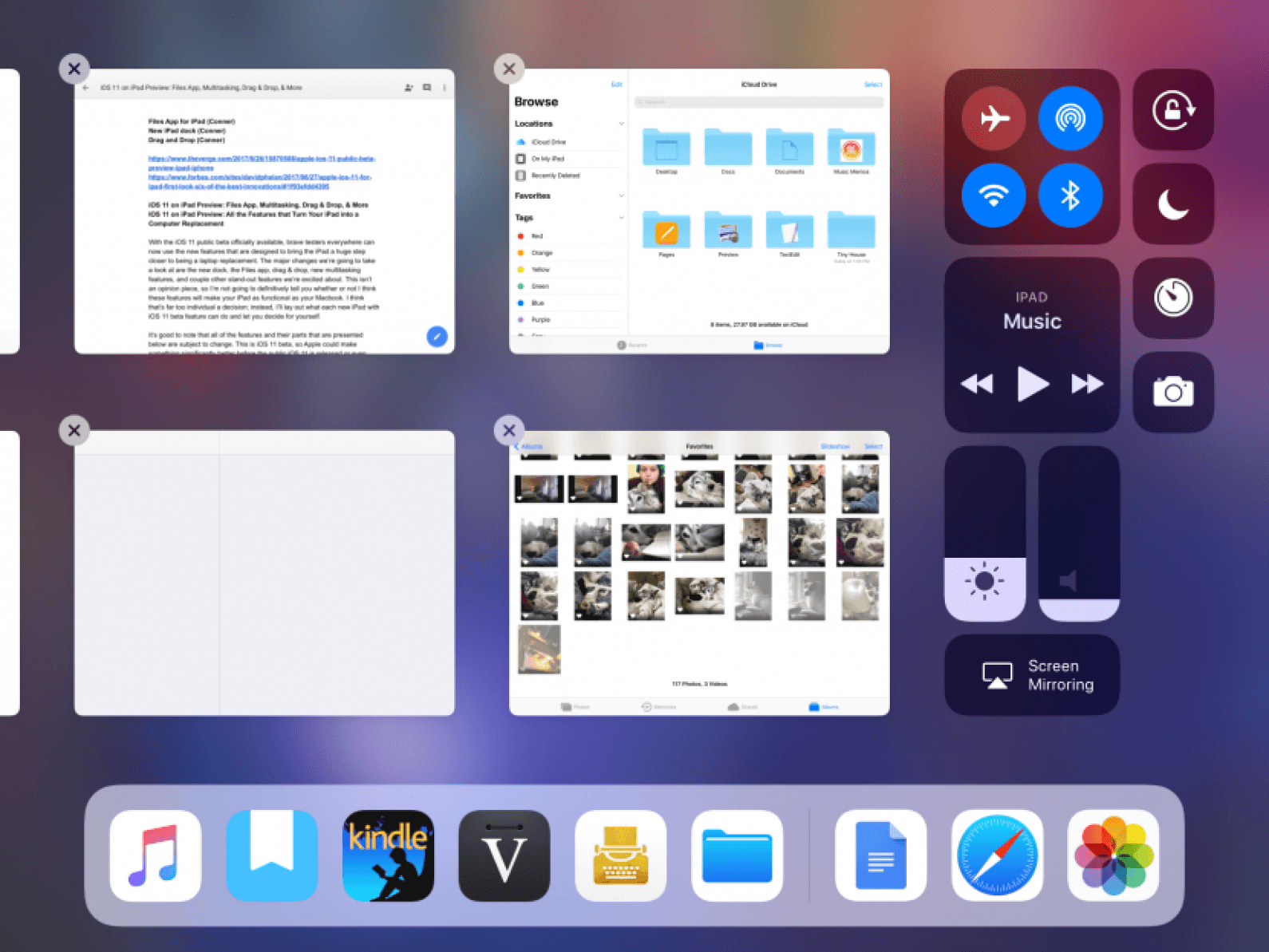Launch the Photos app in the dock

1113,855
